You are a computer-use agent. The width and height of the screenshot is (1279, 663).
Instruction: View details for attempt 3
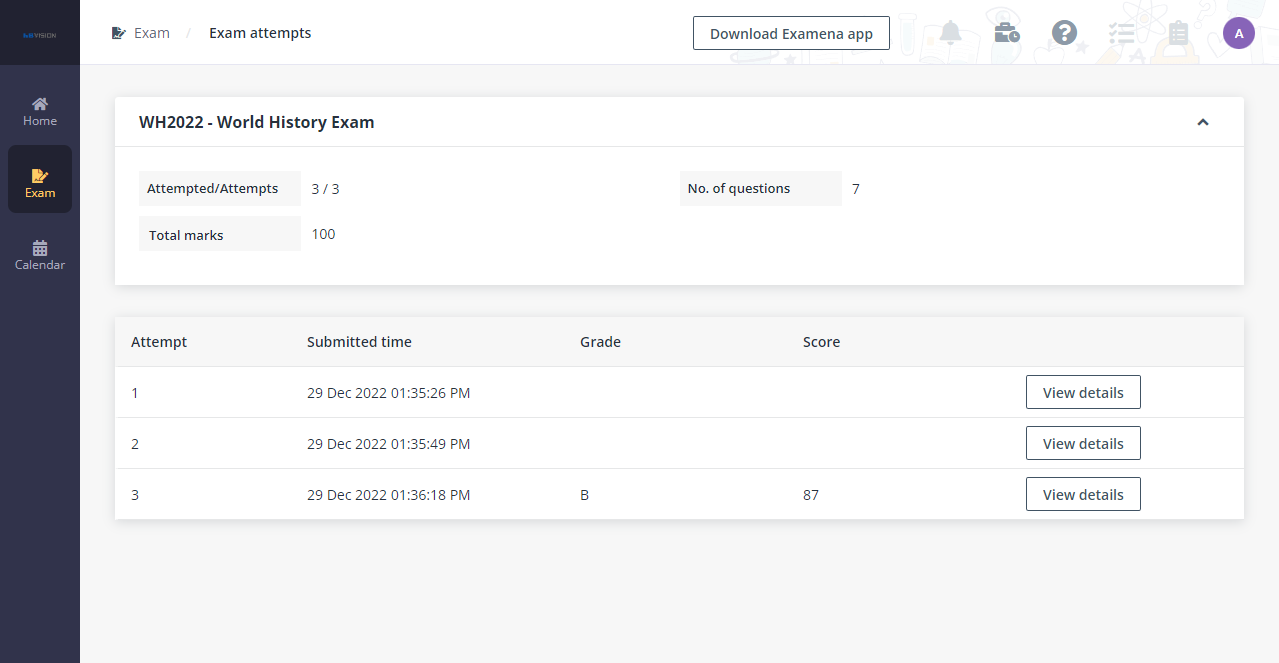point(1083,493)
